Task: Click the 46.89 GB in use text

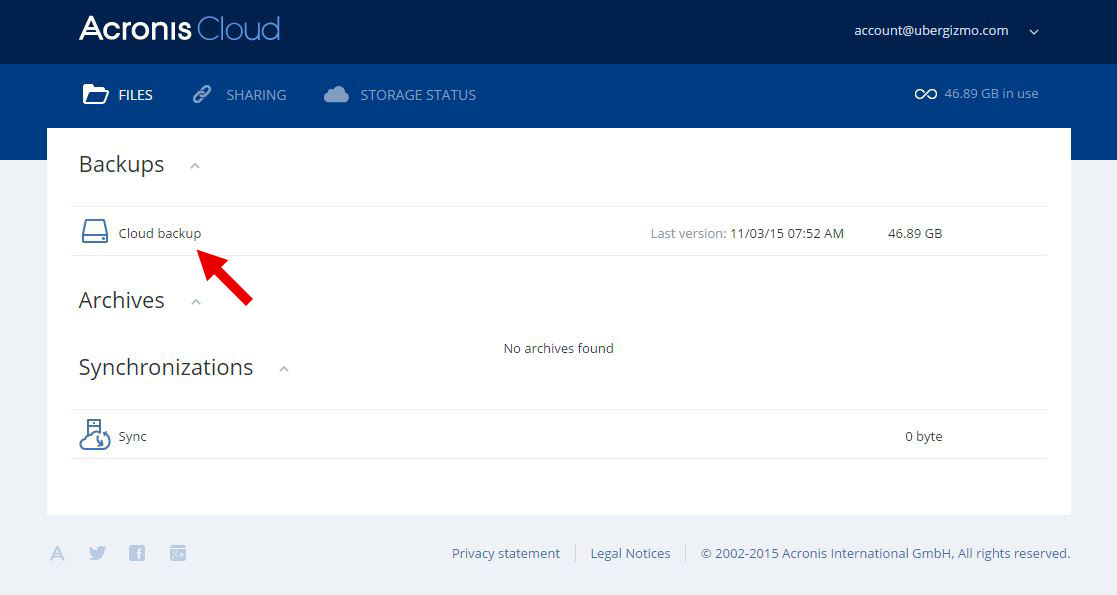Action: coord(991,94)
